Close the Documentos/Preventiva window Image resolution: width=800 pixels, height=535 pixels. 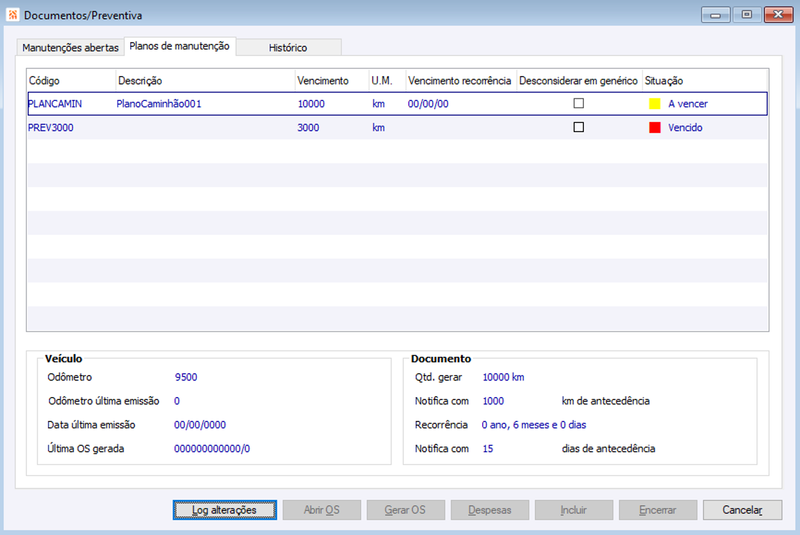(778, 15)
